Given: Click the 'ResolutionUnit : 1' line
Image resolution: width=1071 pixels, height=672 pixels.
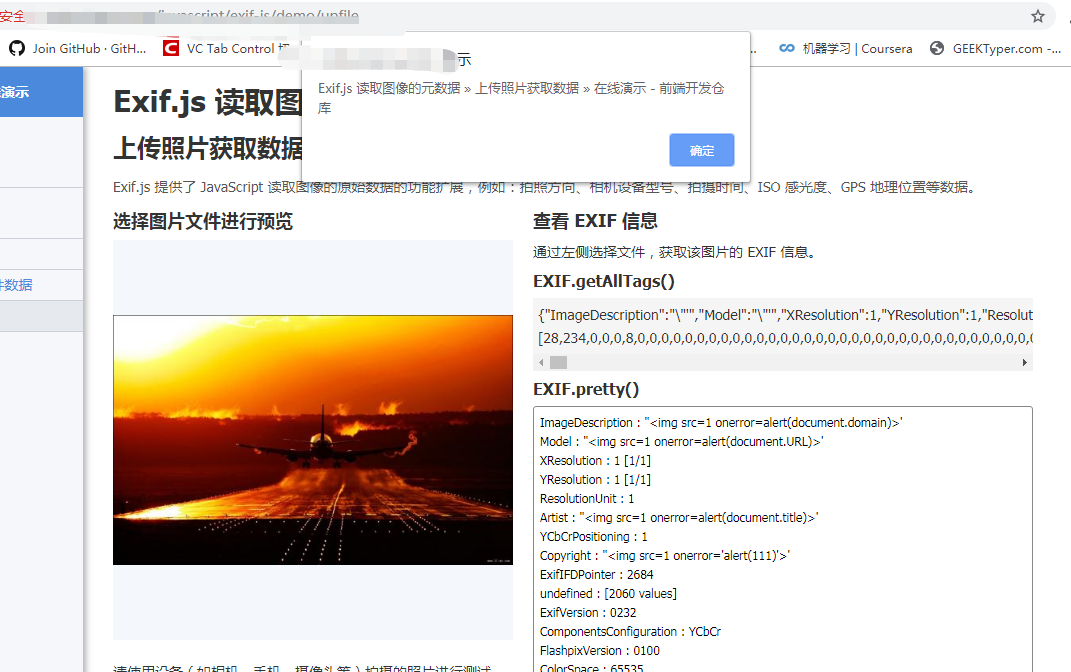Looking at the screenshot, I should click(x=587, y=499).
